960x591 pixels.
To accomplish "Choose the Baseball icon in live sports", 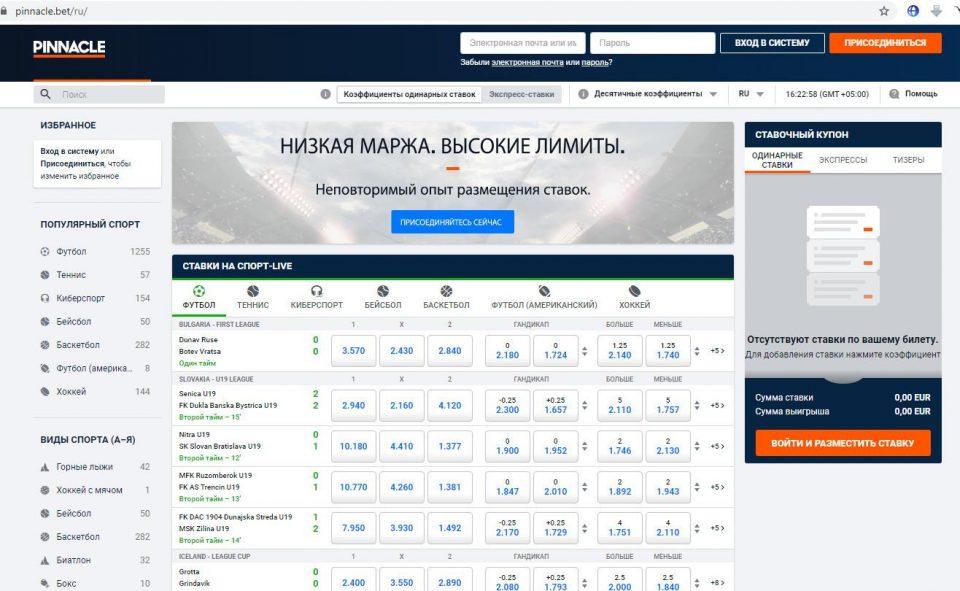I will (382, 291).
